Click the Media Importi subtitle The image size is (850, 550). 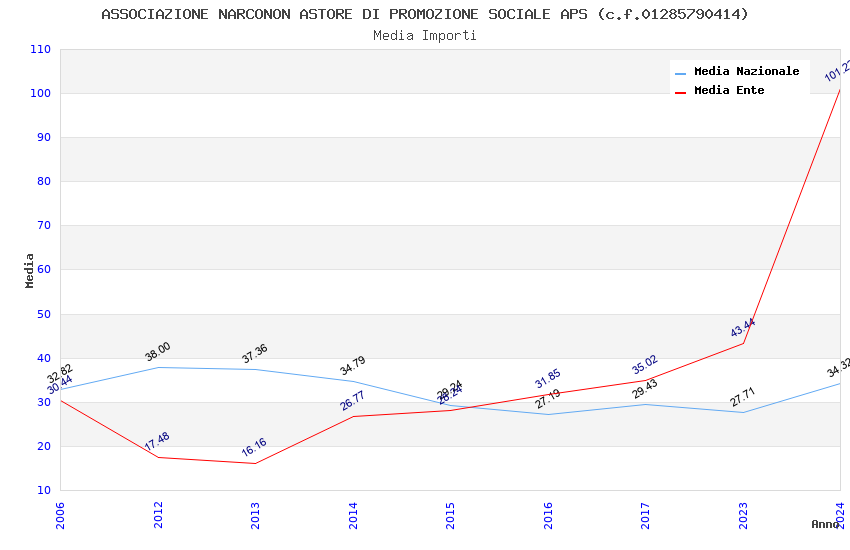424,35
